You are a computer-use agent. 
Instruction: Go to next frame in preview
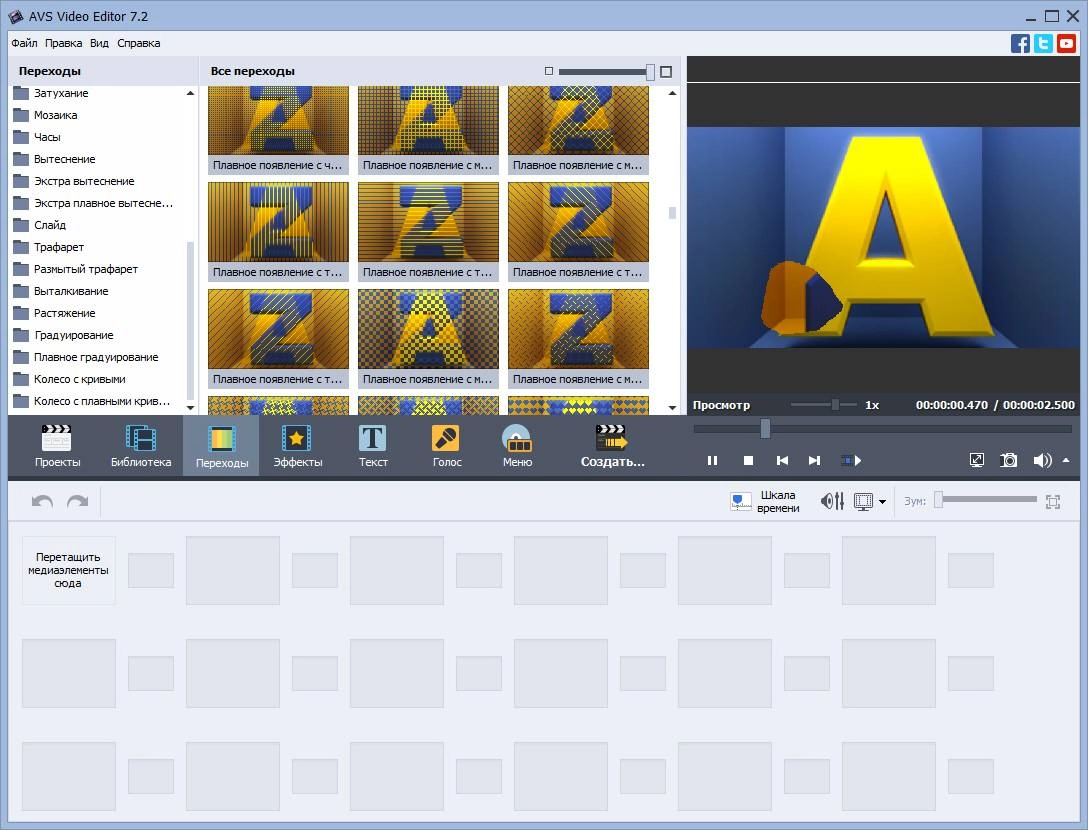(815, 461)
